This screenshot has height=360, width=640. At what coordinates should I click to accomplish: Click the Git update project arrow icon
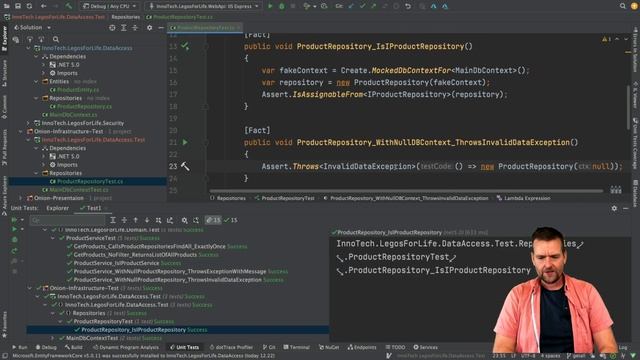pyautogui.click(x=351, y=6)
